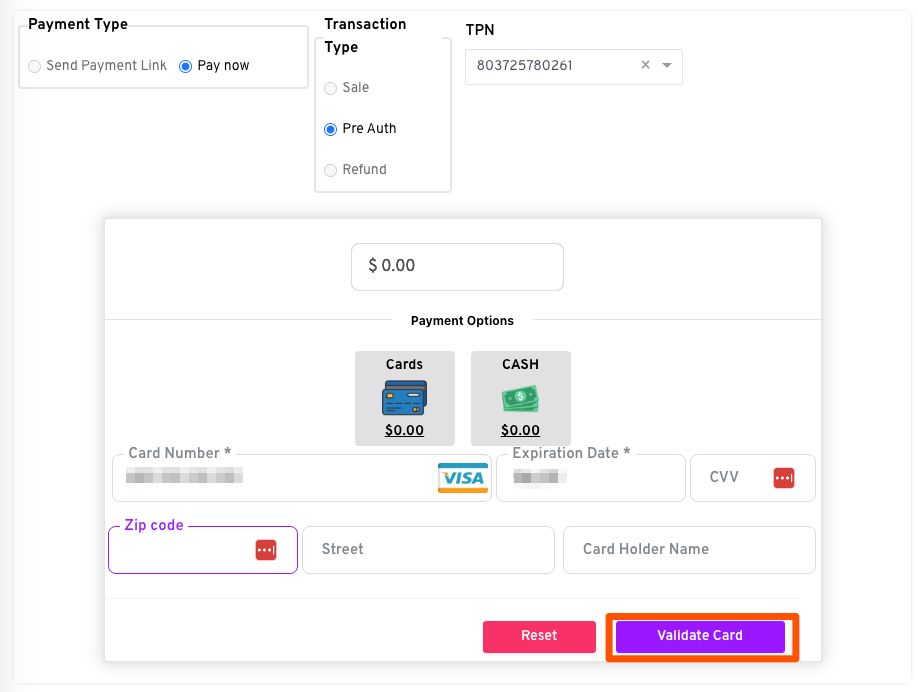Clear the TPN selection with the X
Viewport: 918px width, 692px height.
pos(645,65)
